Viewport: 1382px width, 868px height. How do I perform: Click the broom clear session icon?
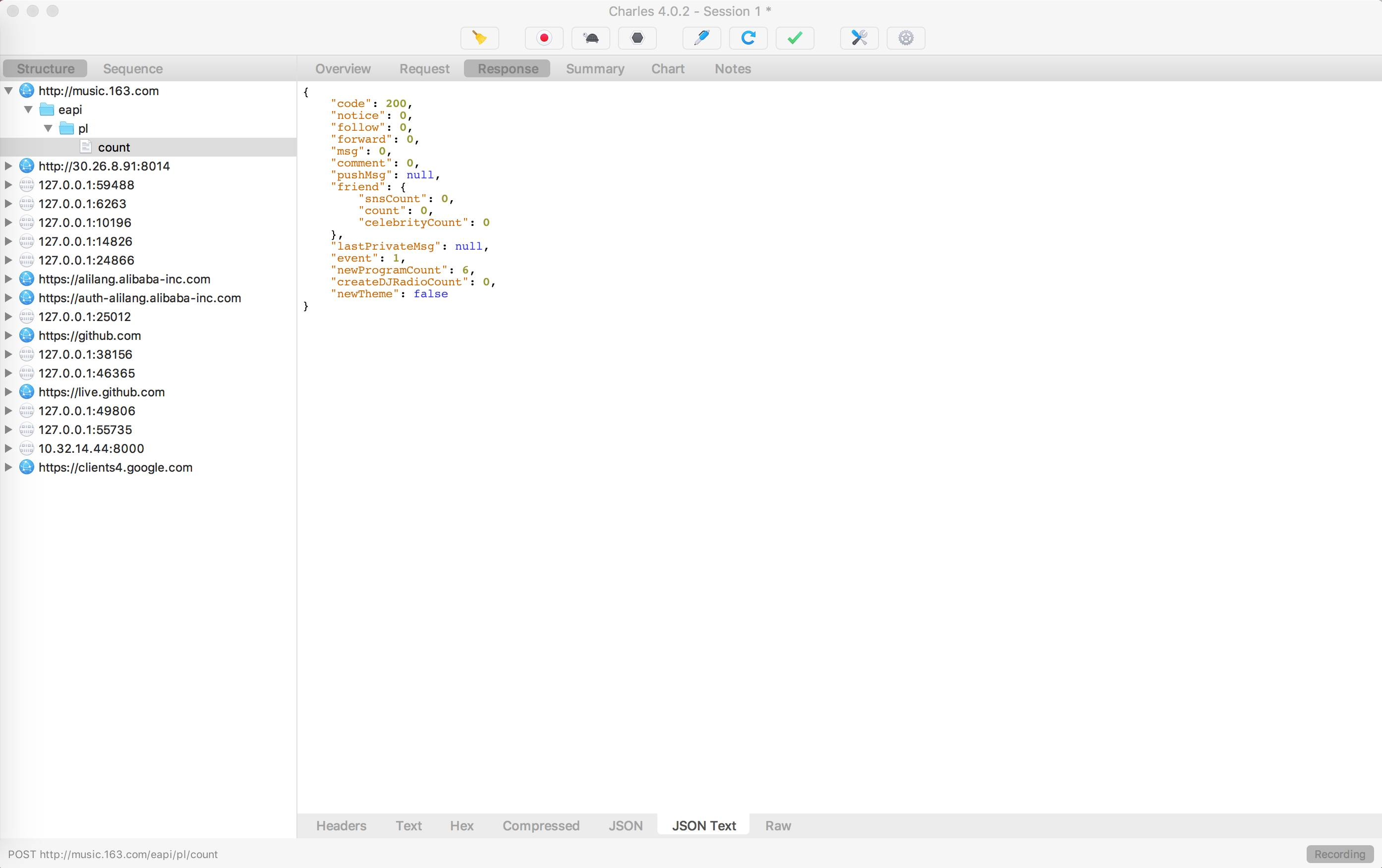pos(479,38)
